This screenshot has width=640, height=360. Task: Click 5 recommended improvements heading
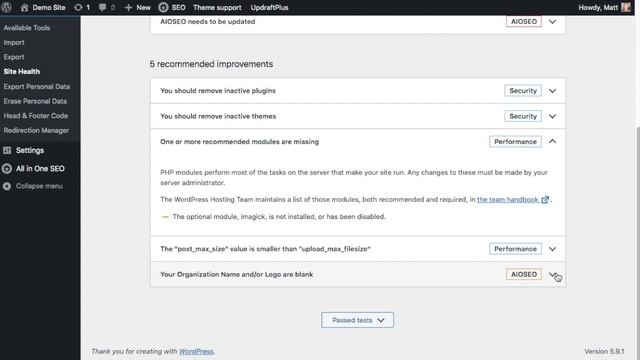(x=211, y=64)
